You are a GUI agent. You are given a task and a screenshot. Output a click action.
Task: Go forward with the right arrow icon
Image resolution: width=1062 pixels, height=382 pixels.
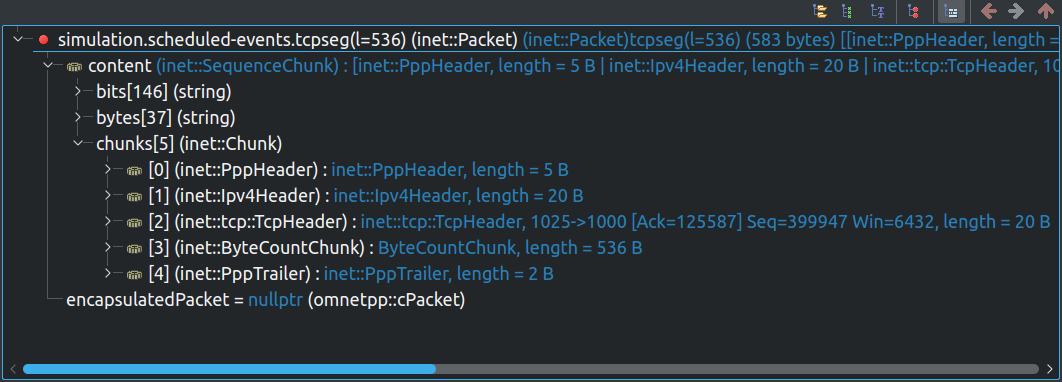1015,12
